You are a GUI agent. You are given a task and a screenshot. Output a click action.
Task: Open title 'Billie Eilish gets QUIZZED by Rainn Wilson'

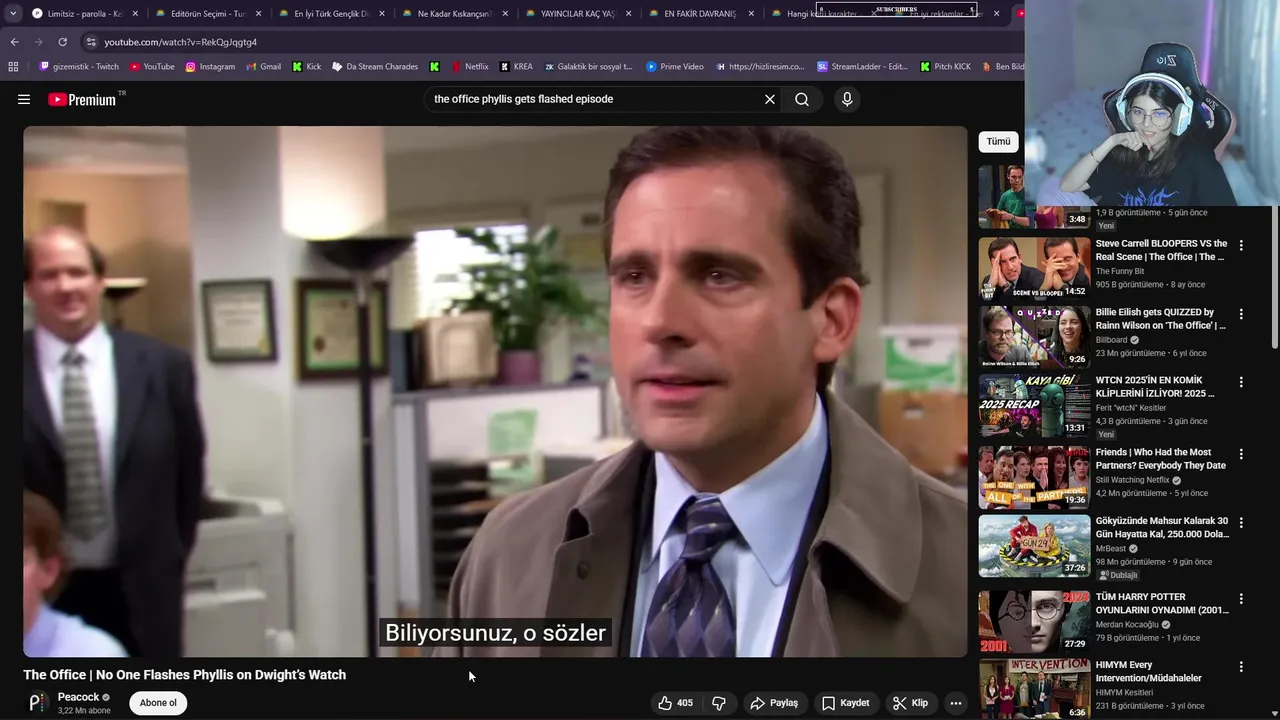click(1160, 318)
